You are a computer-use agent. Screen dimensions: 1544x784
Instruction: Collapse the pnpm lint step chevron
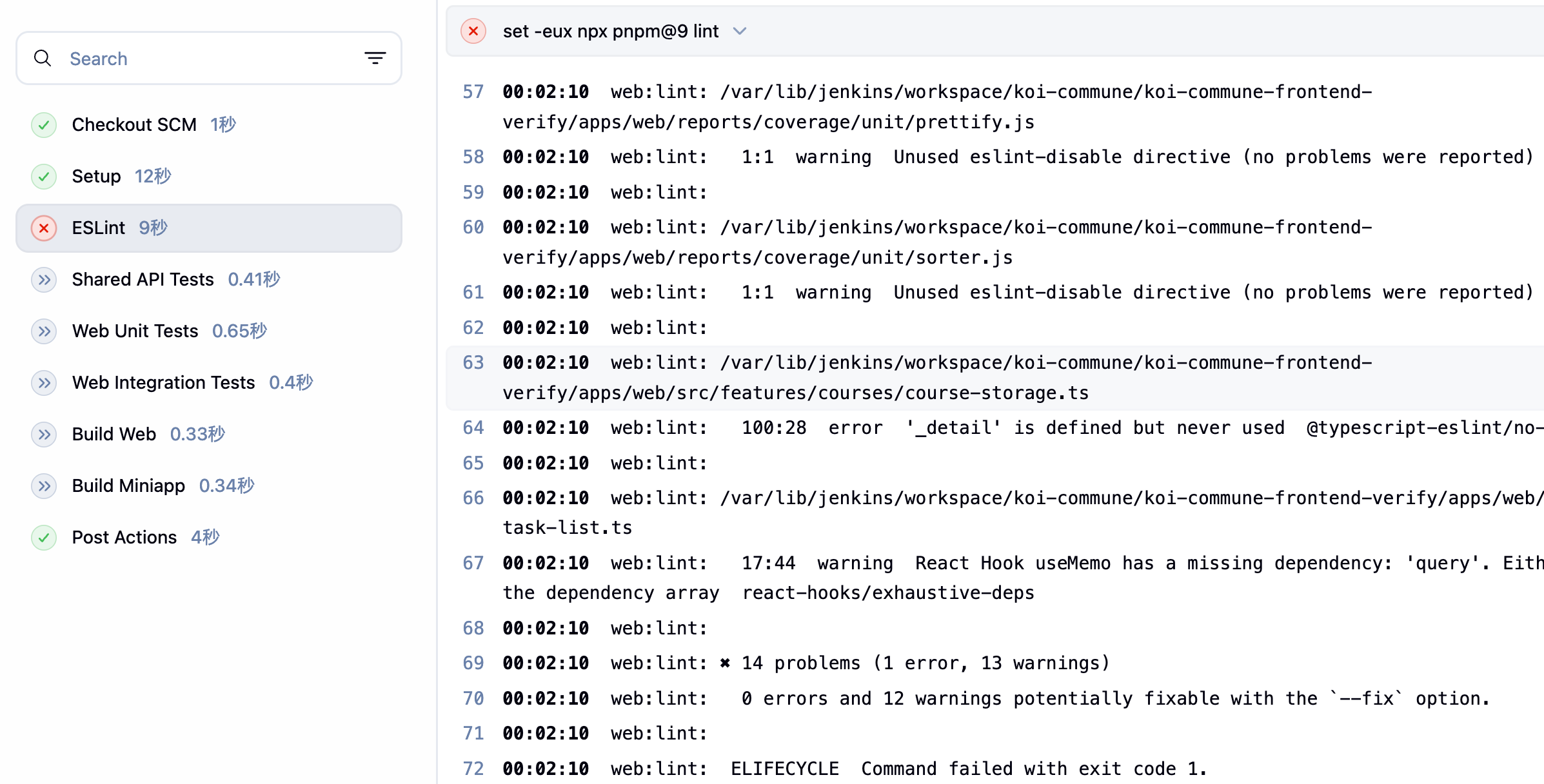740,31
